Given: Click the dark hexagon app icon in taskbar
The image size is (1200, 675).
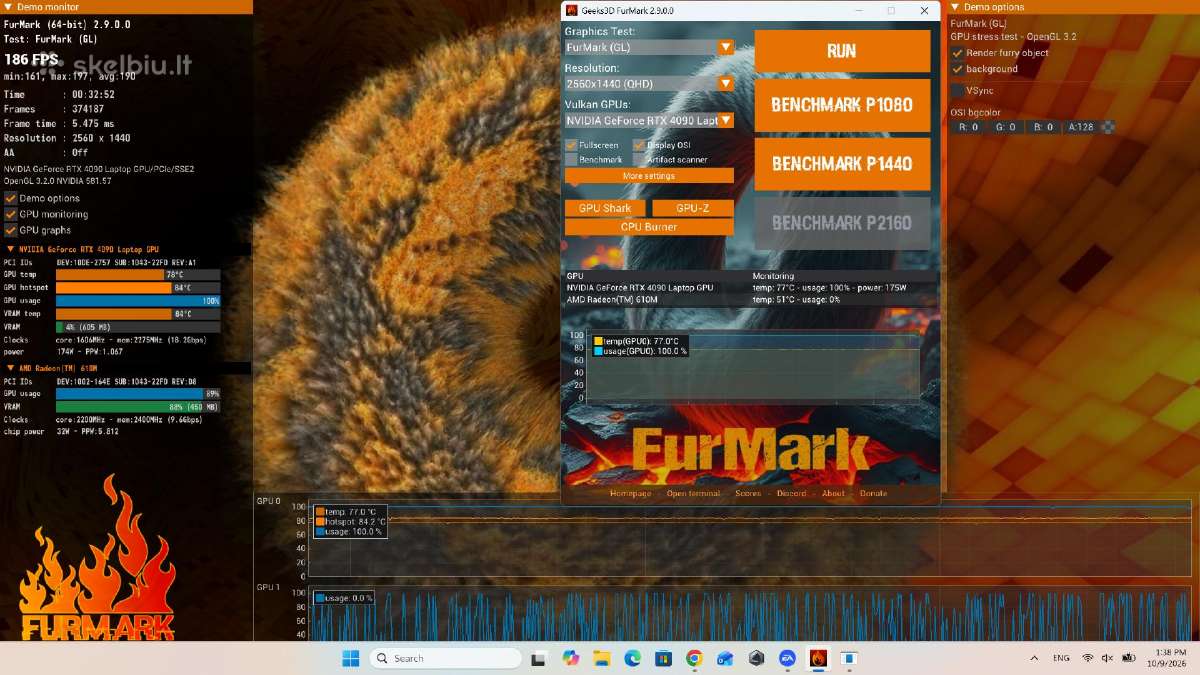Looking at the screenshot, I should pyautogui.click(x=757, y=658).
